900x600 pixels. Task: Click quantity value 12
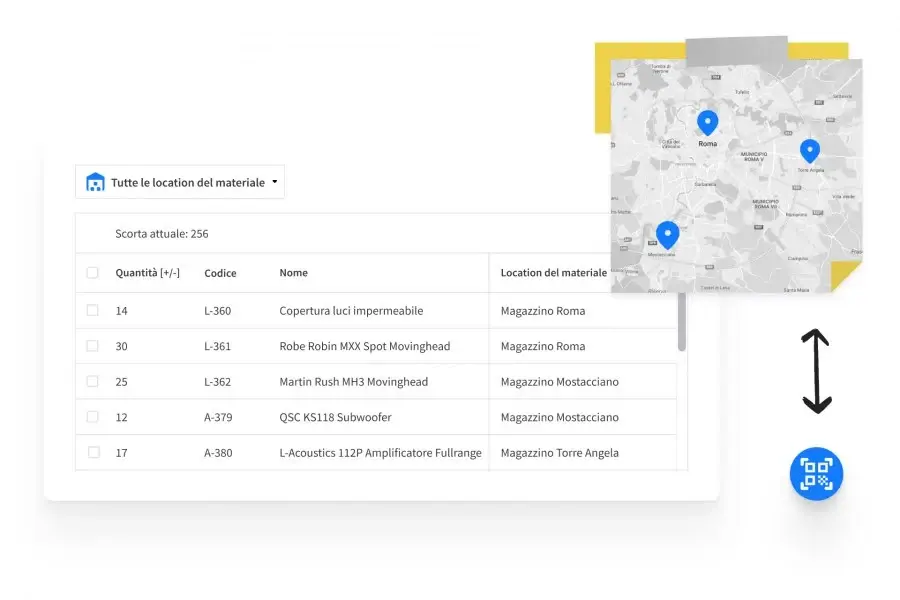[x=121, y=418]
